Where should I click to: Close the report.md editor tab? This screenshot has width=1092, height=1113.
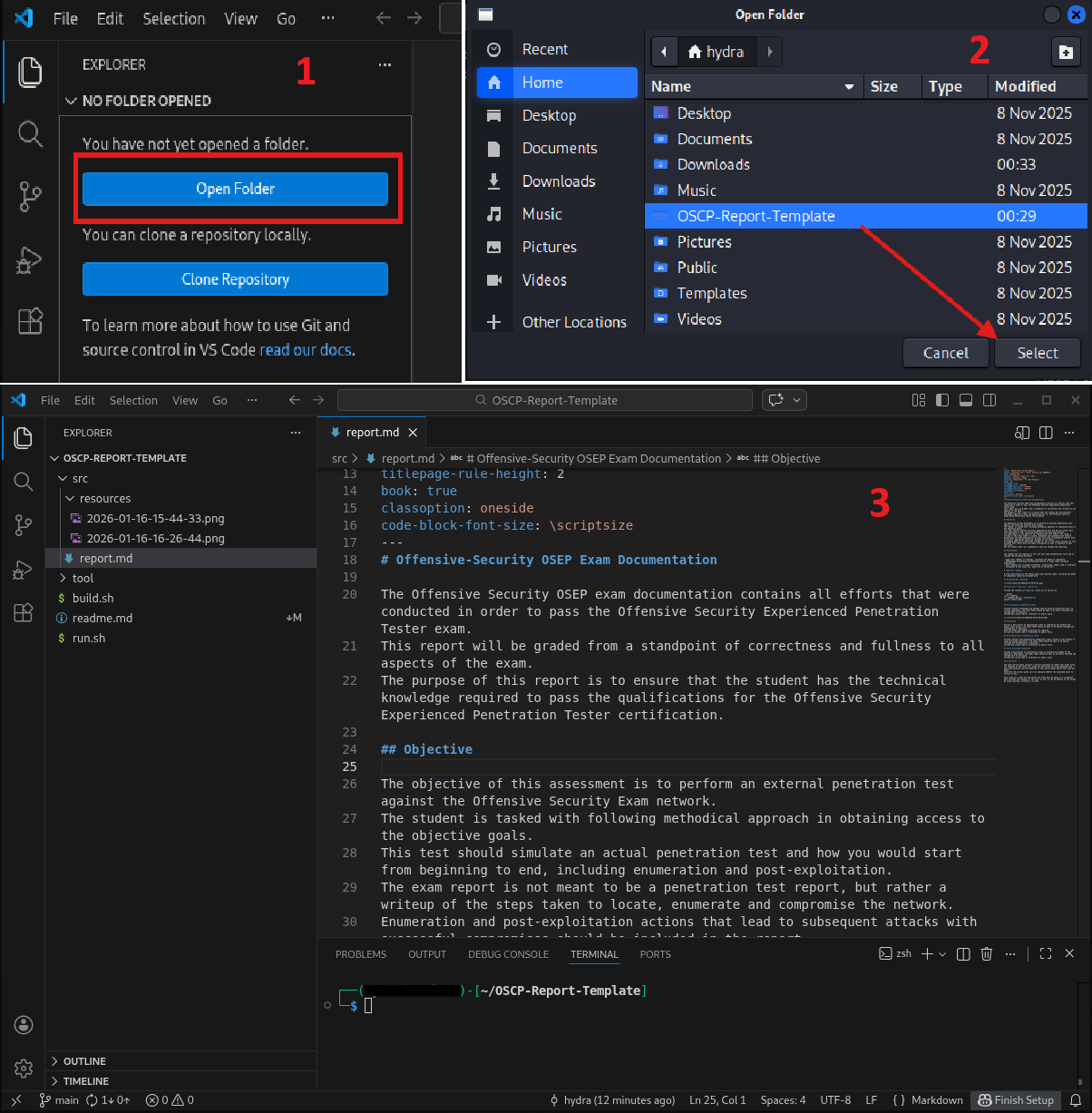click(413, 433)
